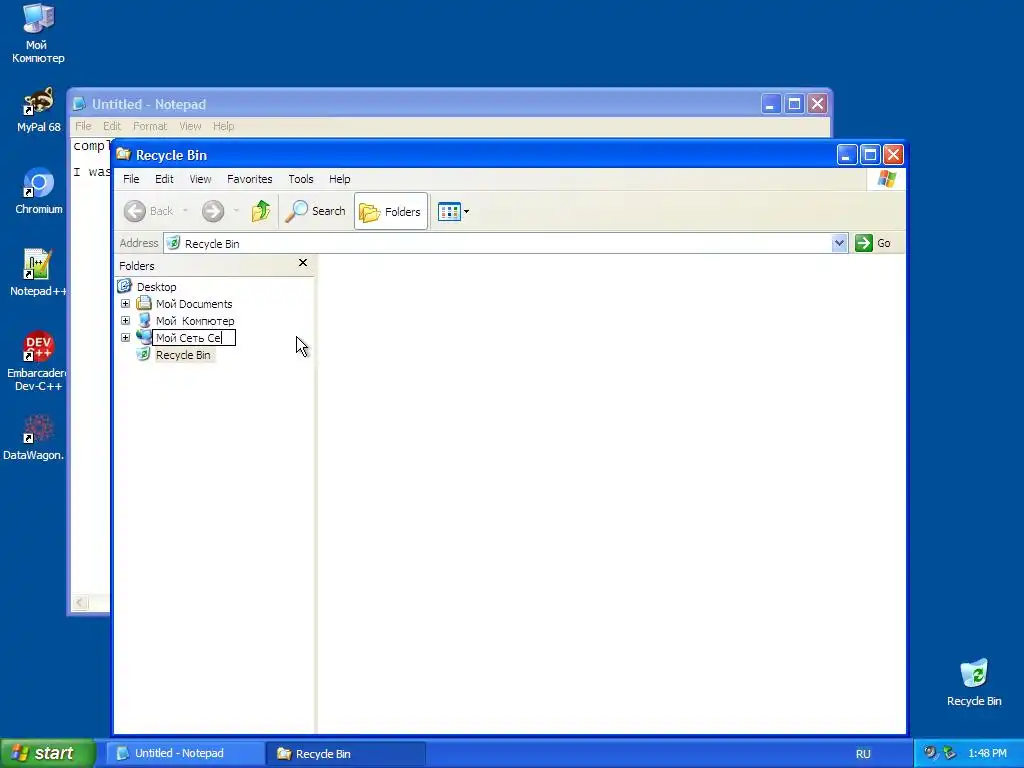Click Recycle Bin taskbar button

click(x=346, y=754)
